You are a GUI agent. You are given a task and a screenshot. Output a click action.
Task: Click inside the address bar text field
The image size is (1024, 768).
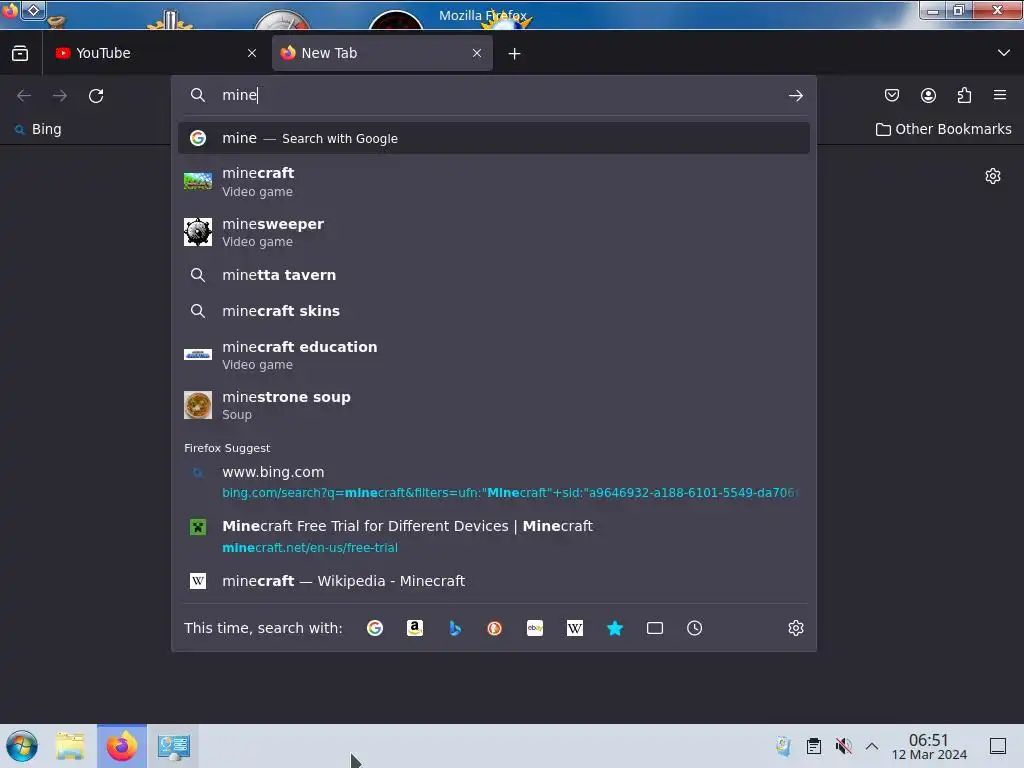tap(496, 95)
